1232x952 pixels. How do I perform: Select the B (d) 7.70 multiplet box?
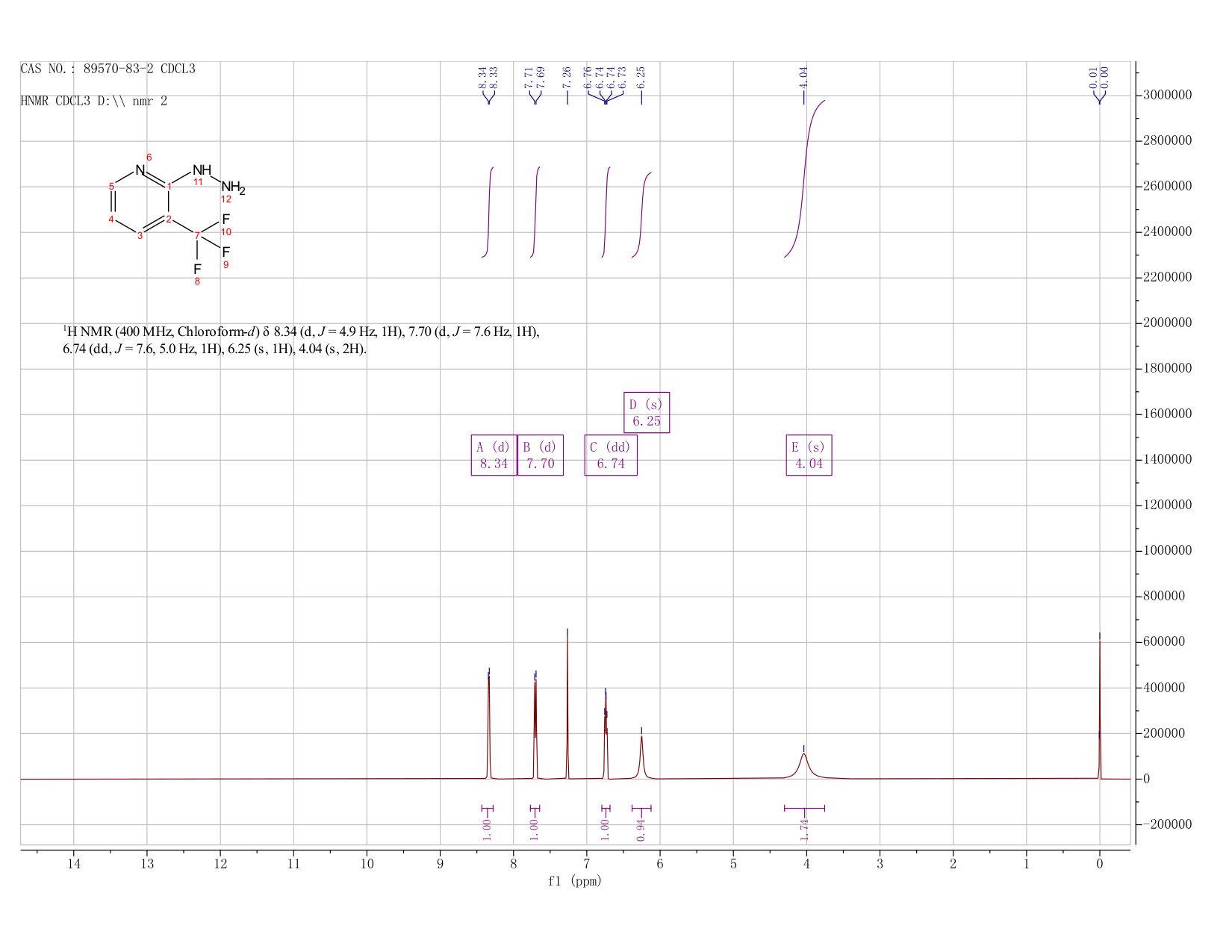pyautogui.click(x=541, y=455)
